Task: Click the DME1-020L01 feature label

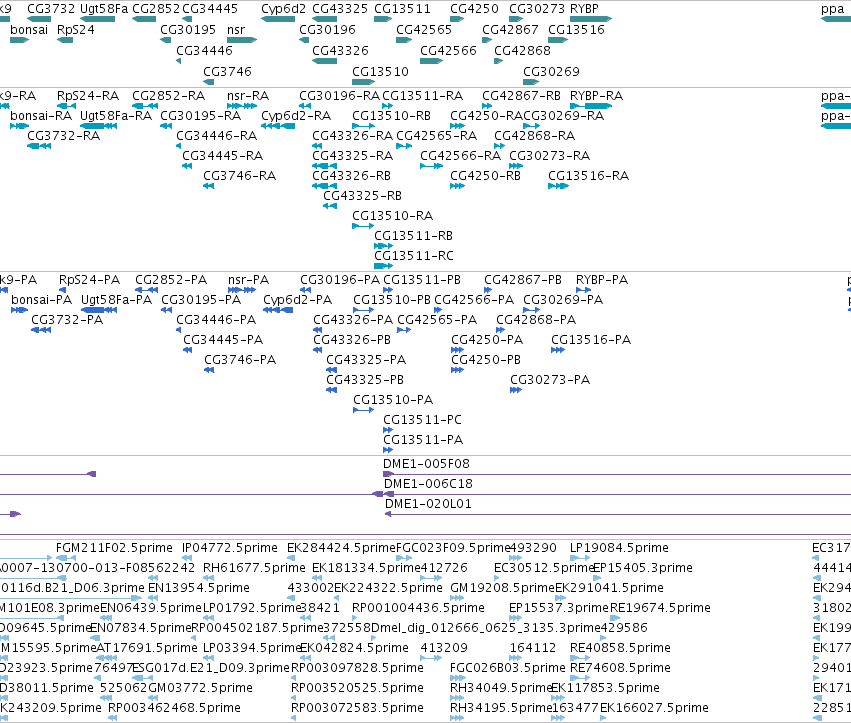Action: click(x=428, y=504)
